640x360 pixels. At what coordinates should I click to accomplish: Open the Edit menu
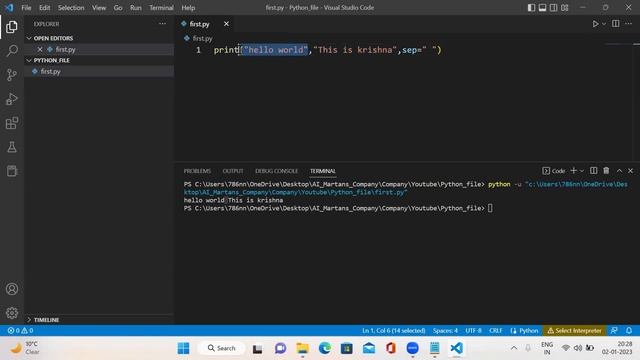[x=44, y=8]
